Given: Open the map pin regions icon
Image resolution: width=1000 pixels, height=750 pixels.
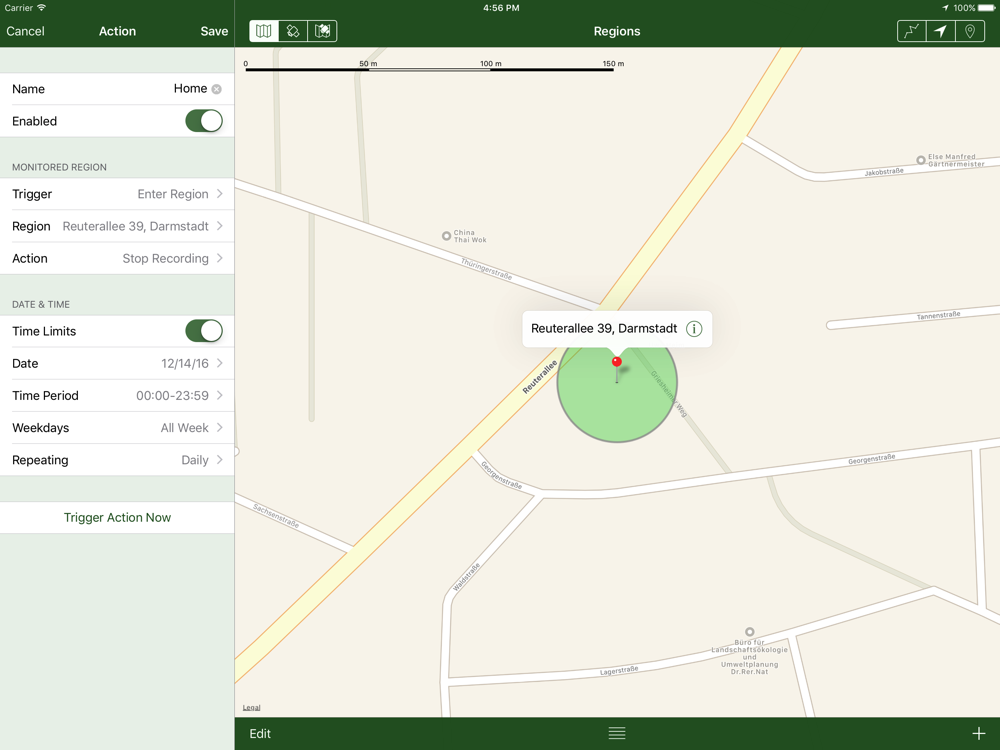Looking at the screenshot, I should pos(970,31).
